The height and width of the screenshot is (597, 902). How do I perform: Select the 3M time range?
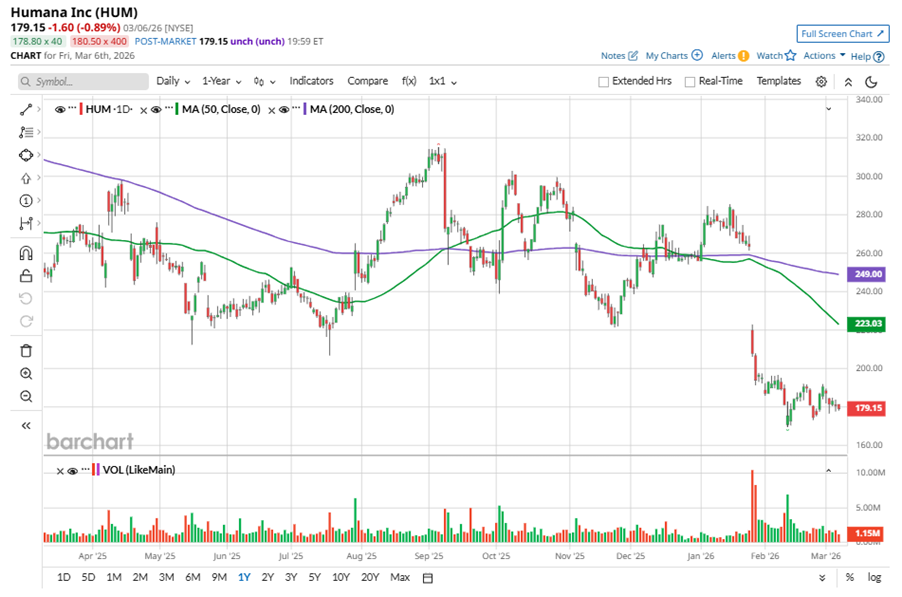[166, 577]
